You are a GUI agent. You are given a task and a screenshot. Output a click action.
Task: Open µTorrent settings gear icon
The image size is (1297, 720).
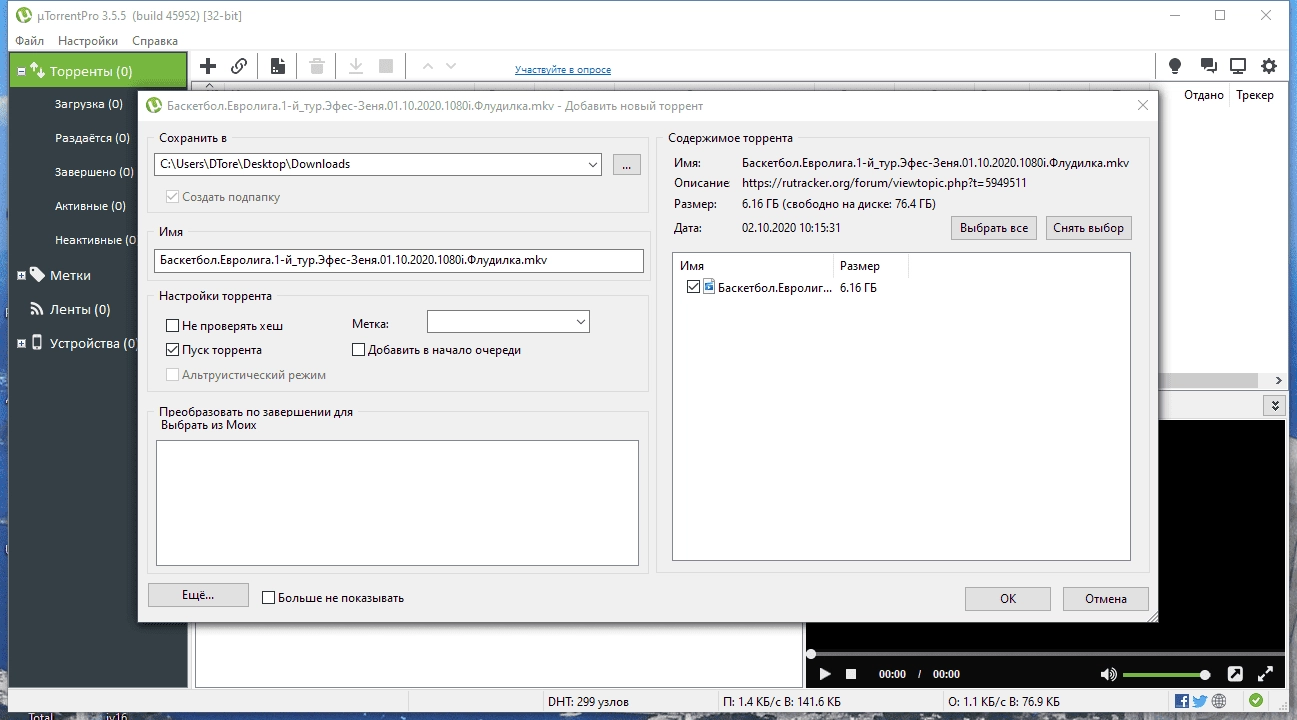click(1268, 65)
